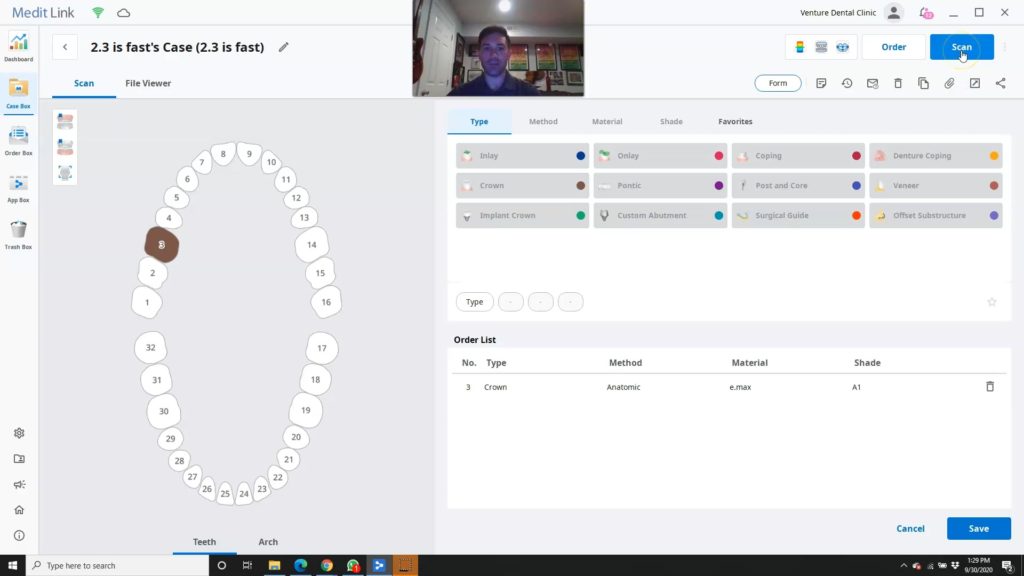Click the Save button
1024x576 pixels.
978,528
